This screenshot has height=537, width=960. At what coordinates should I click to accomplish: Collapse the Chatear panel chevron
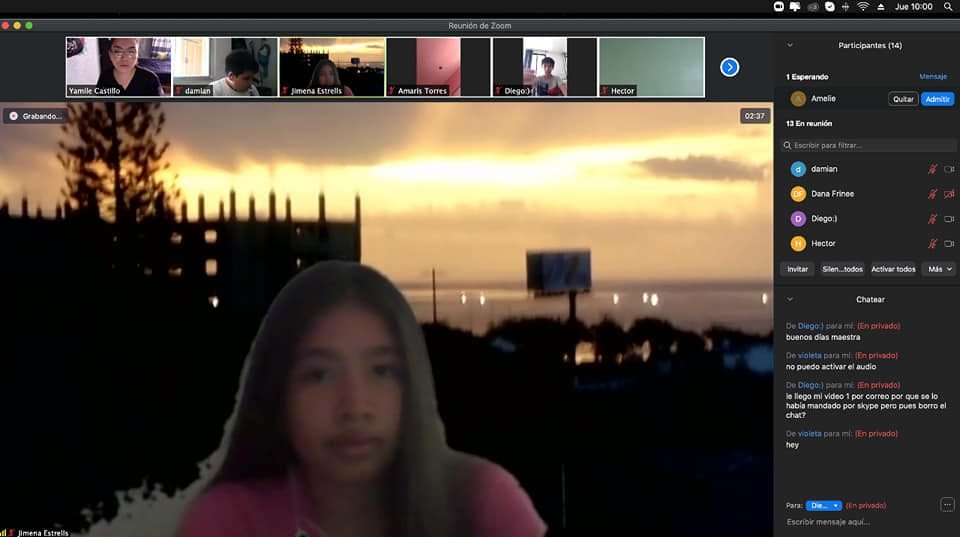pyautogui.click(x=790, y=299)
